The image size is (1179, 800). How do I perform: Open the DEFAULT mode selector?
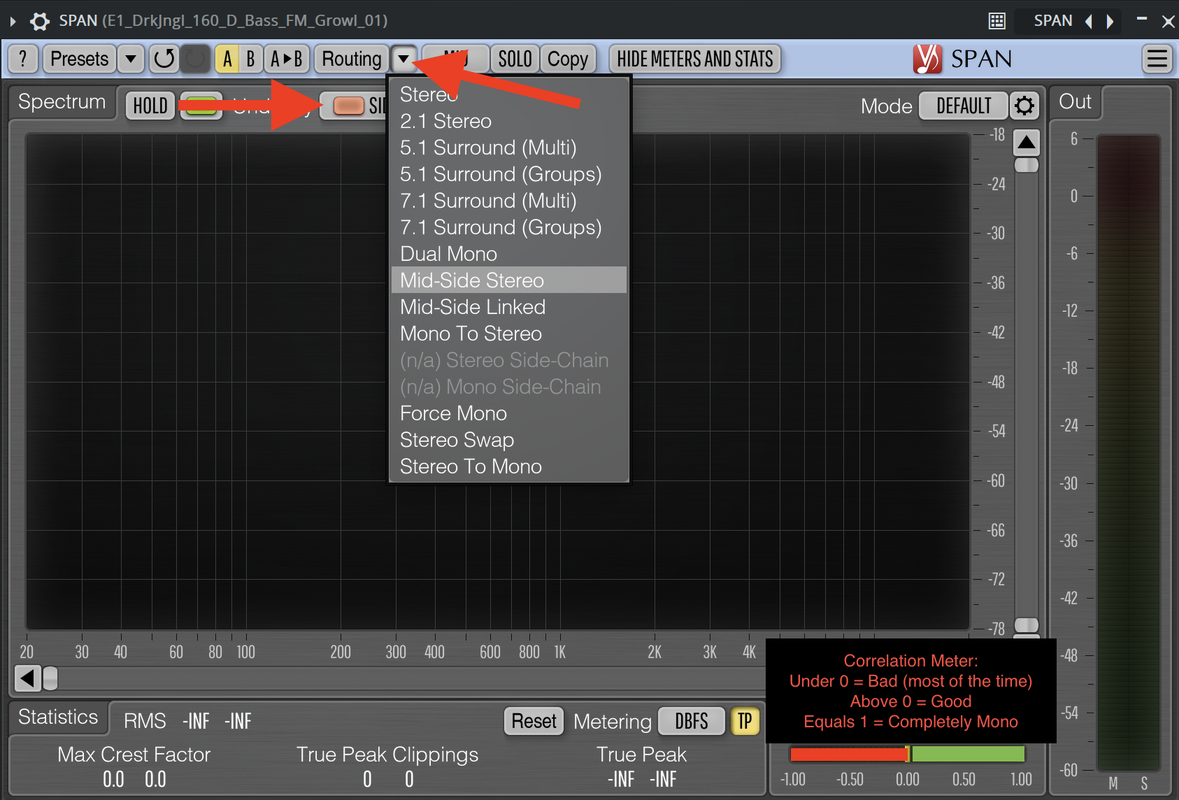[963, 106]
